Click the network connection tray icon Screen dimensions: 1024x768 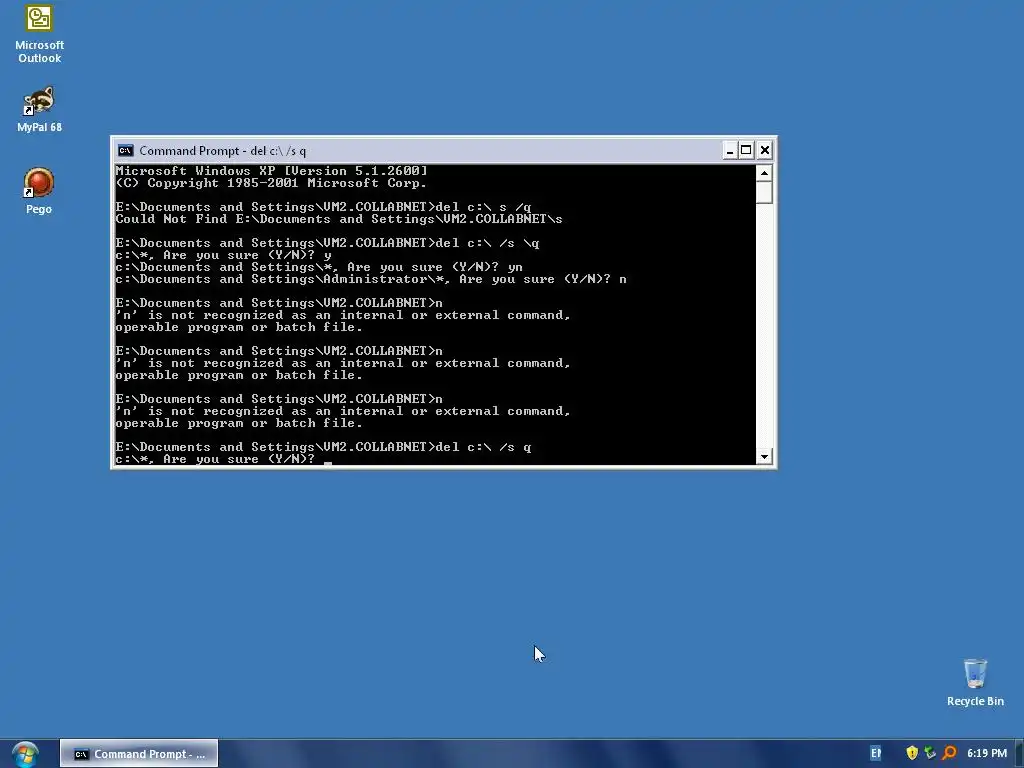(x=931, y=753)
